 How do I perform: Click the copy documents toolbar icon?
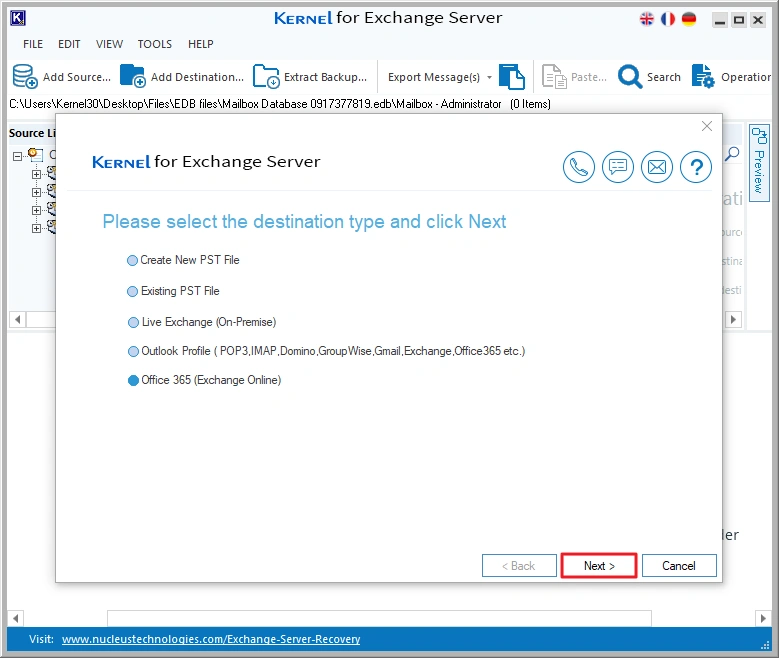(x=512, y=77)
